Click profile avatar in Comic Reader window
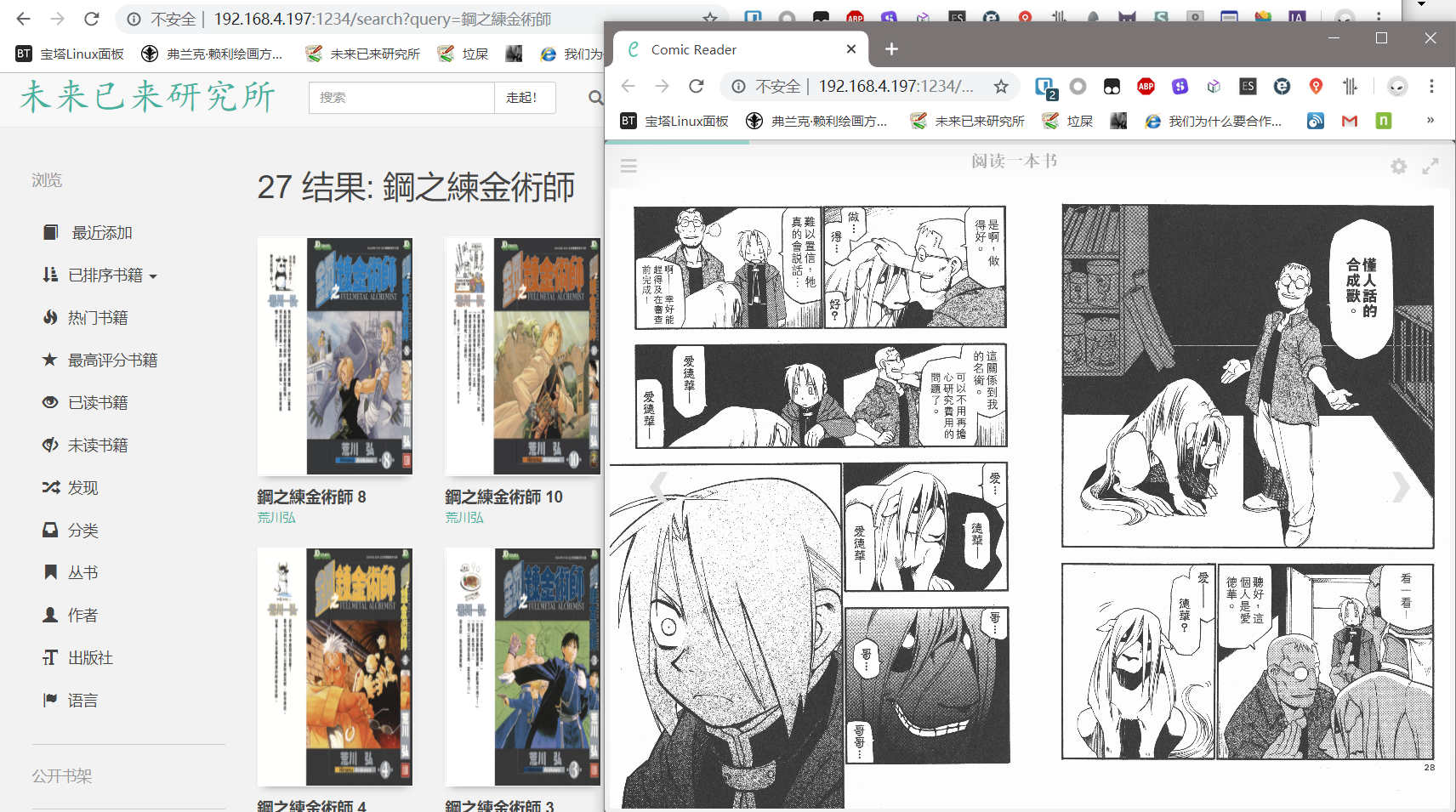Image resolution: width=1456 pixels, height=812 pixels. [1396, 86]
